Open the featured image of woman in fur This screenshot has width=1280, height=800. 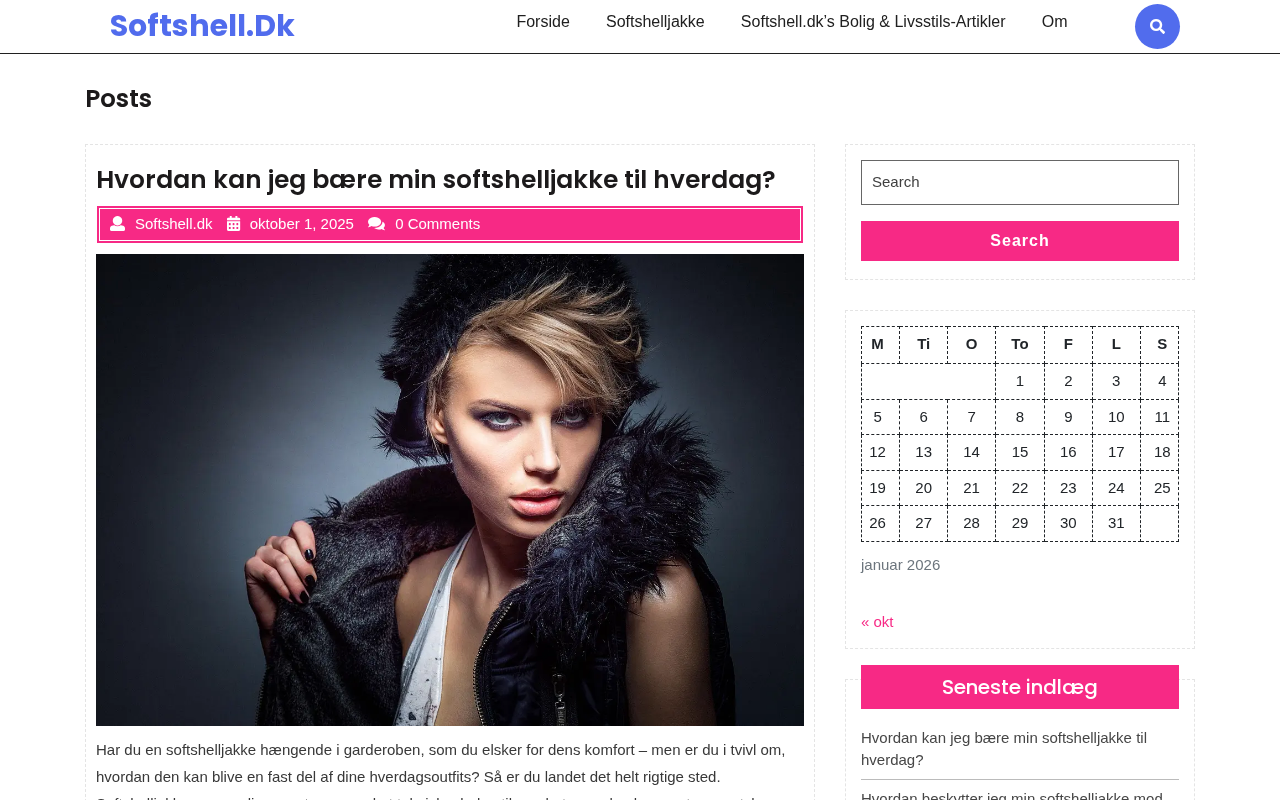point(450,490)
